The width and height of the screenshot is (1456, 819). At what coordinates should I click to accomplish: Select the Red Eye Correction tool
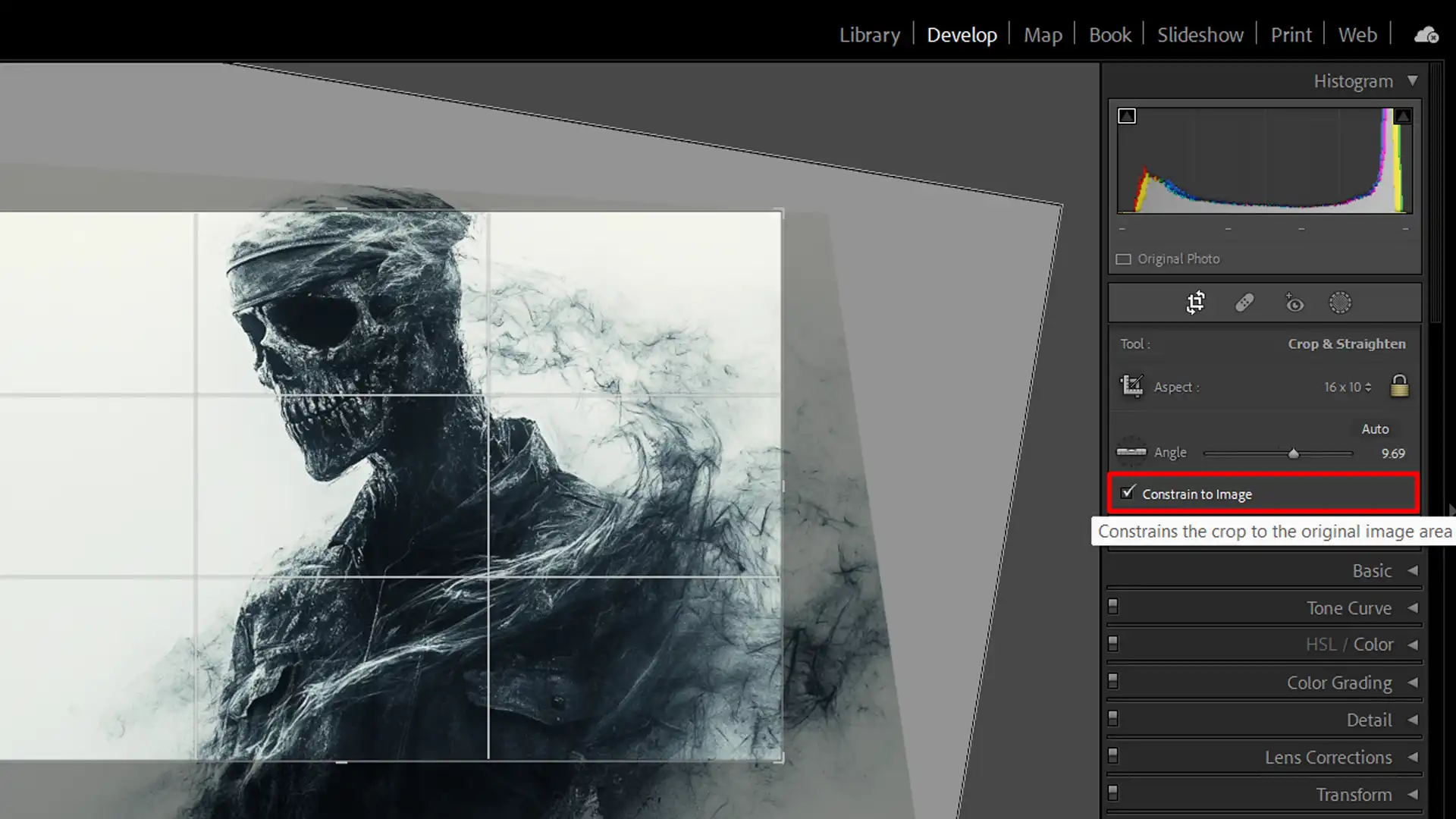pyautogui.click(x=1294, y=303)
